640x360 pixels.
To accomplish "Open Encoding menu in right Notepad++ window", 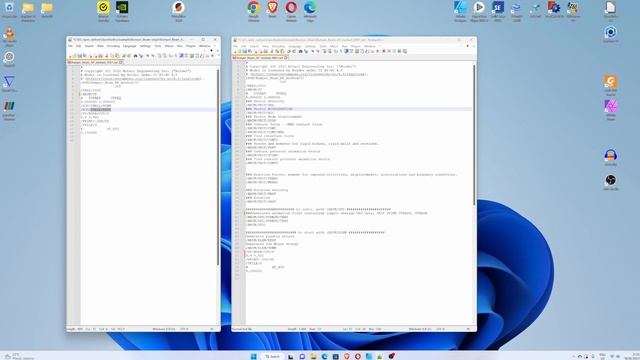I will pos(278,46).
